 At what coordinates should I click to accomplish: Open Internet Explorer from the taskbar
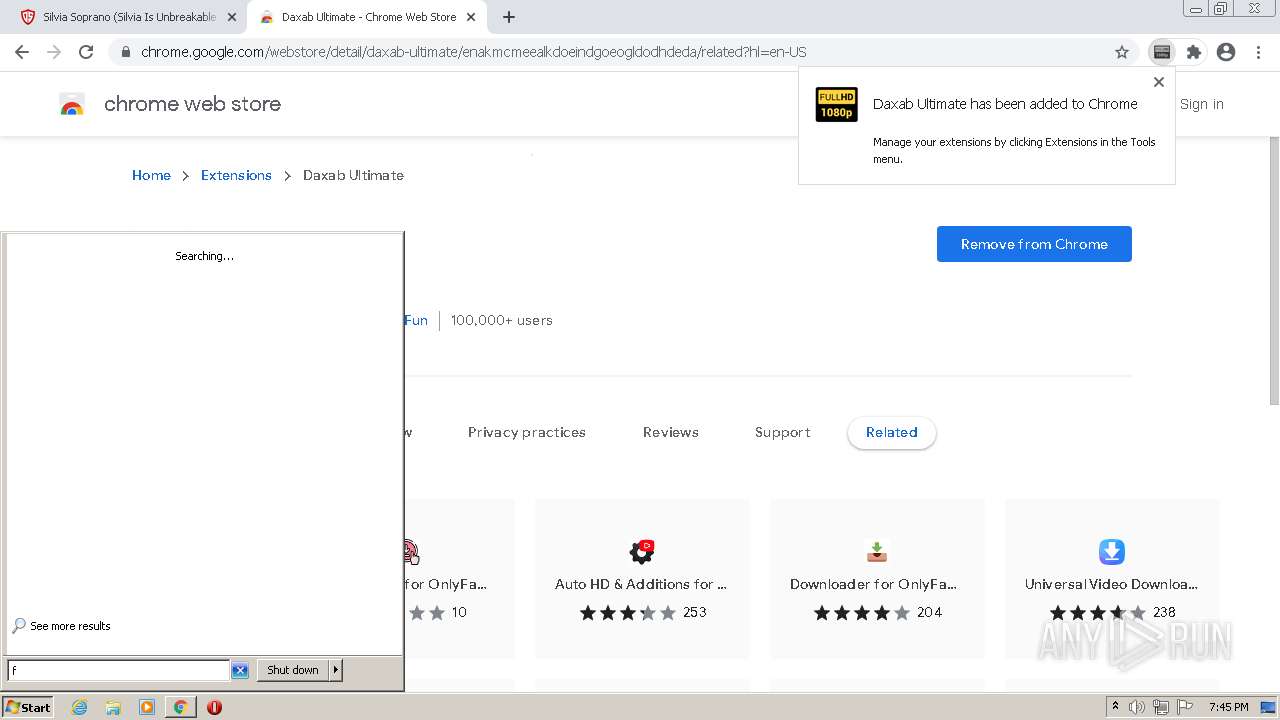pyautogui.click(x=80, y=707)
